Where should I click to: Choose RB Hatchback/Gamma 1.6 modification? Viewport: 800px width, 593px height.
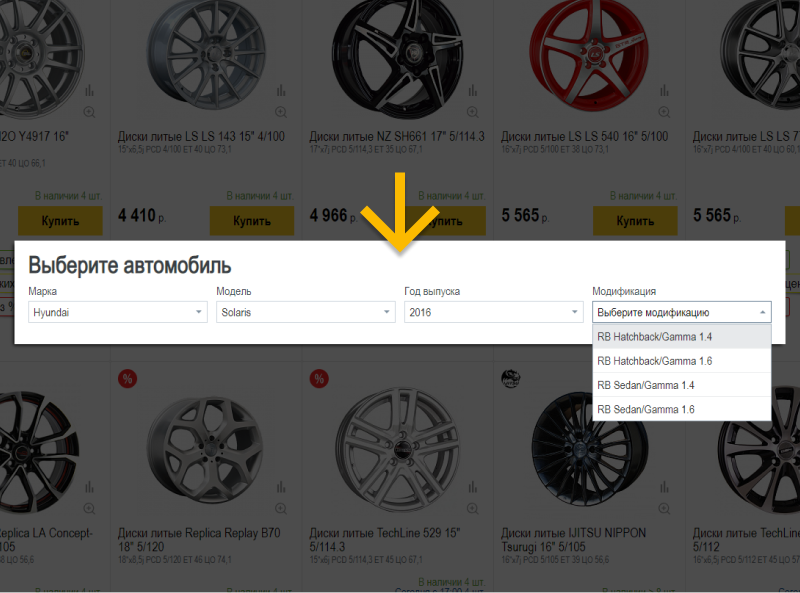click(681, 361)
